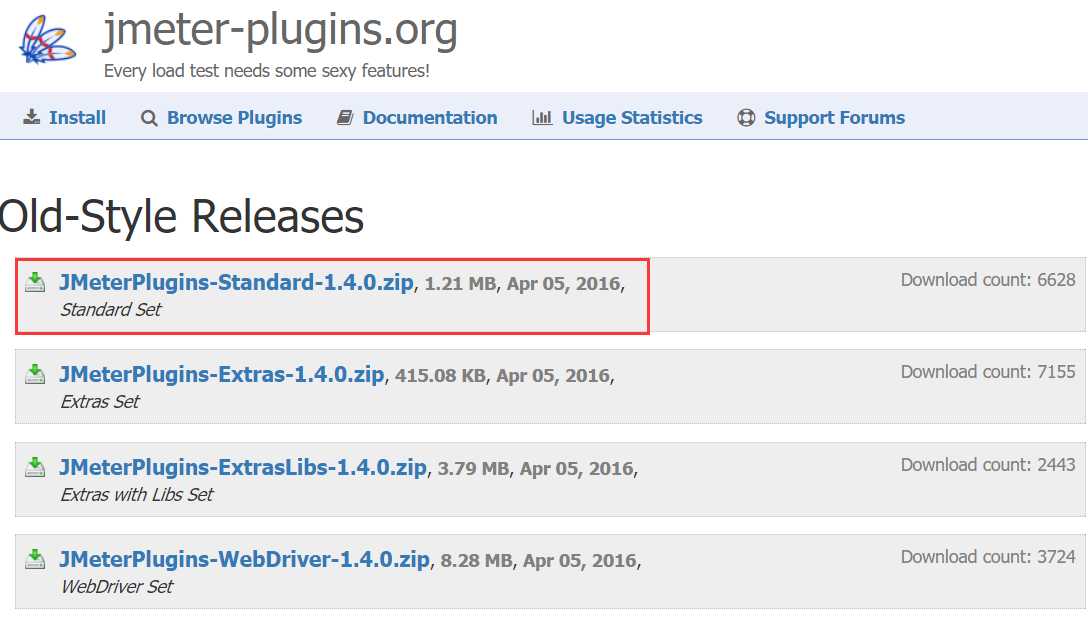The height and width of the screenshot is (617, 1088).
Task: Click the jmeter-plugins.org site title
Action: pos(280,31)
